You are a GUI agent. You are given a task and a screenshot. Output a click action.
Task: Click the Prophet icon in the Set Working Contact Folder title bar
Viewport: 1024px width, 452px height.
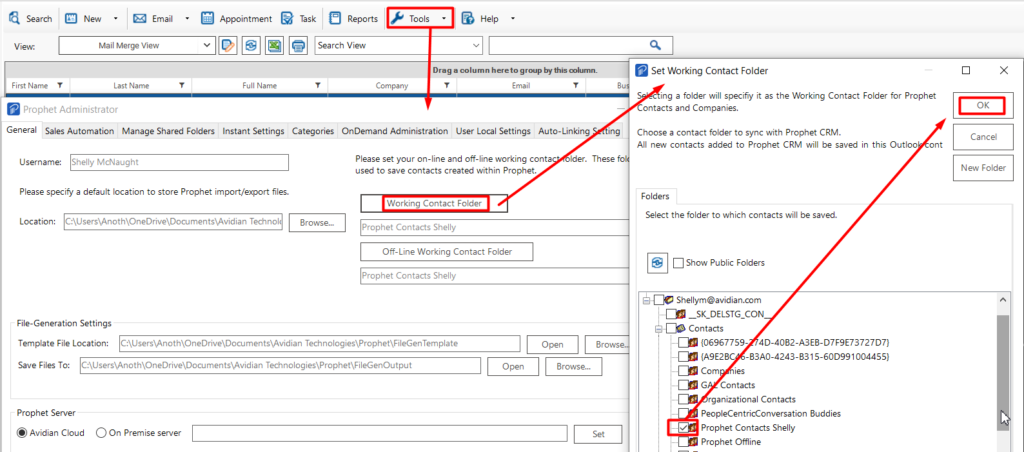coord(642,71)
